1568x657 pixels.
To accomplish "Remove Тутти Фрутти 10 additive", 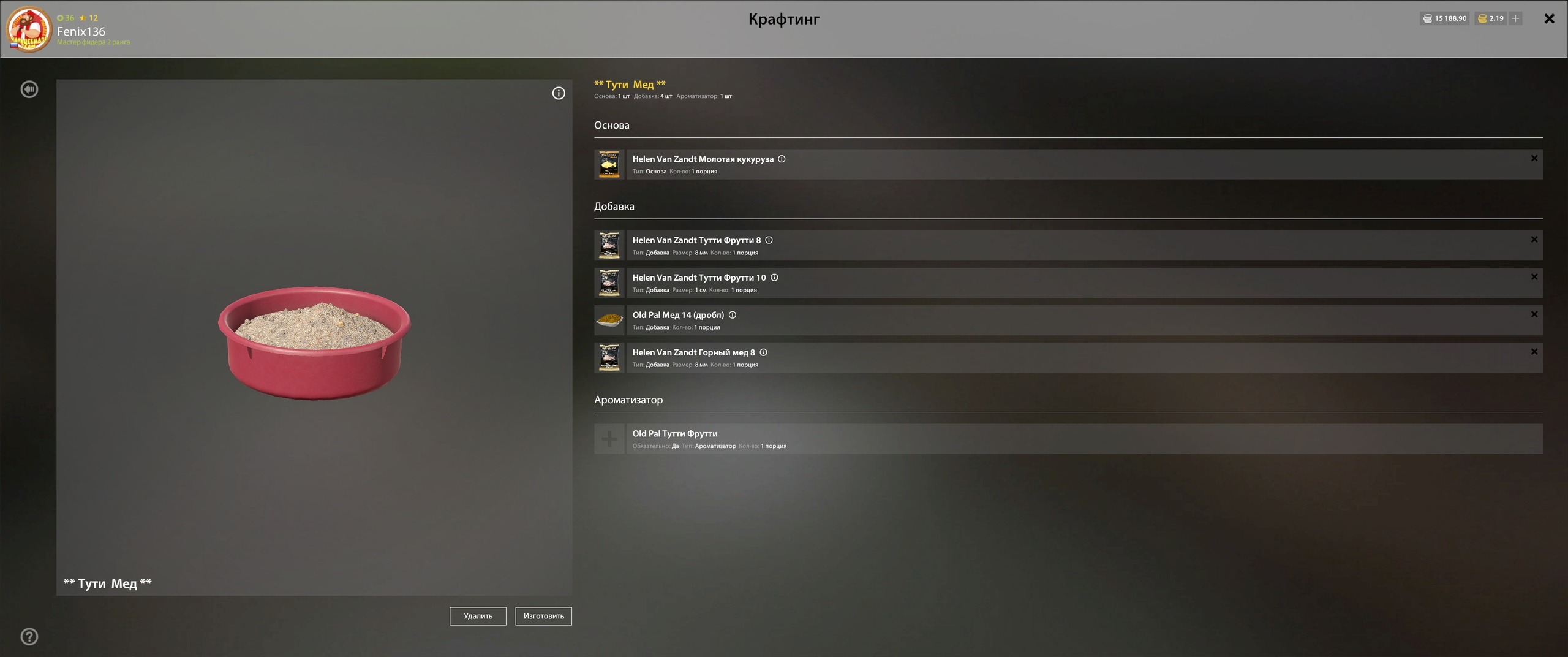I will (1534, 277).
